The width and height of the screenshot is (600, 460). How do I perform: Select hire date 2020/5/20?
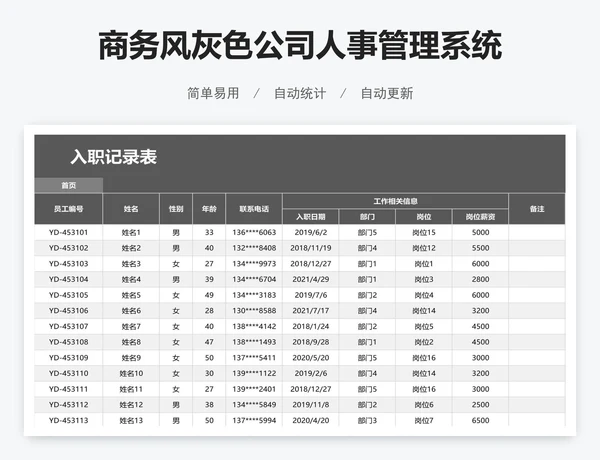pyautogui.click(x=311, y=358)
